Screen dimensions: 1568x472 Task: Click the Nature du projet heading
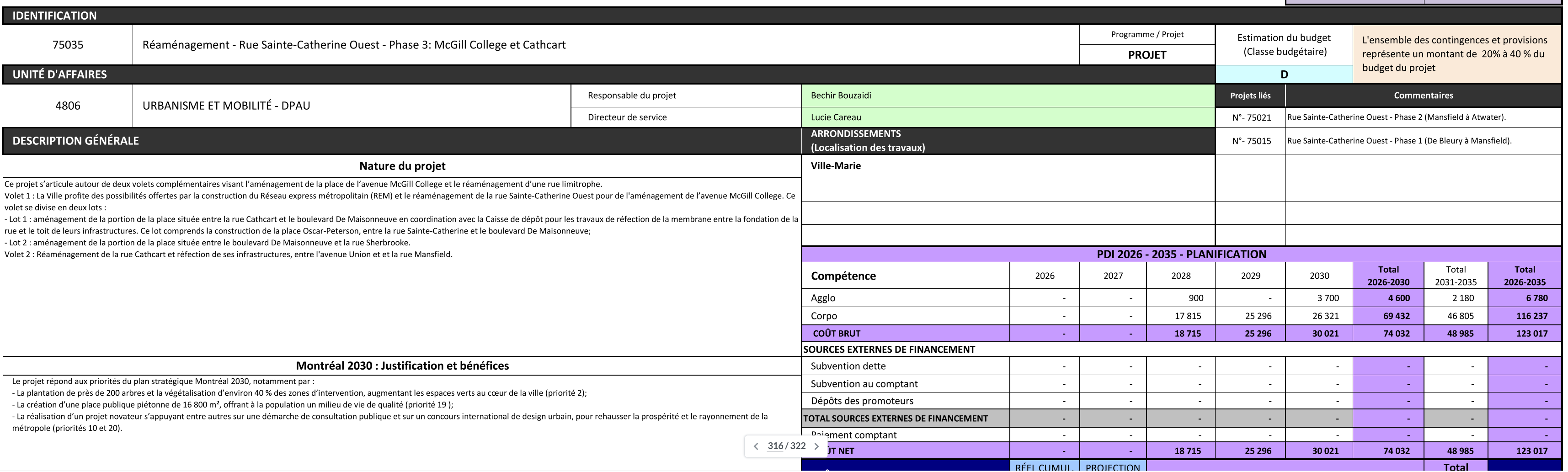point(402,166)
